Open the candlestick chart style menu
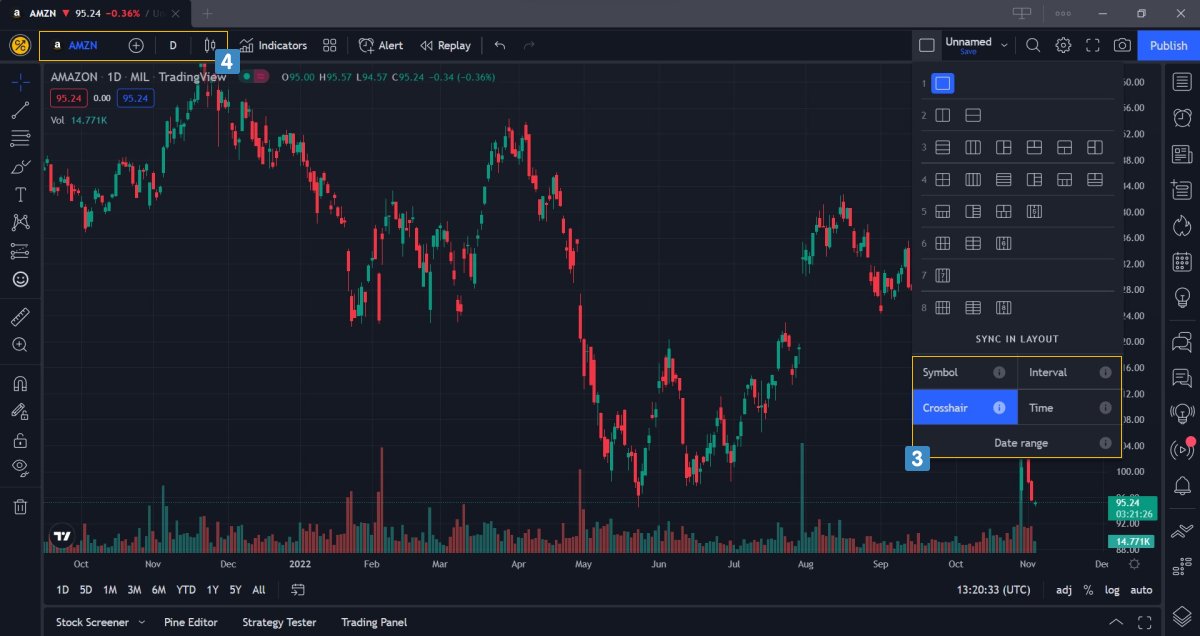Screen dimensions: 1200x636 pos(210,46)
